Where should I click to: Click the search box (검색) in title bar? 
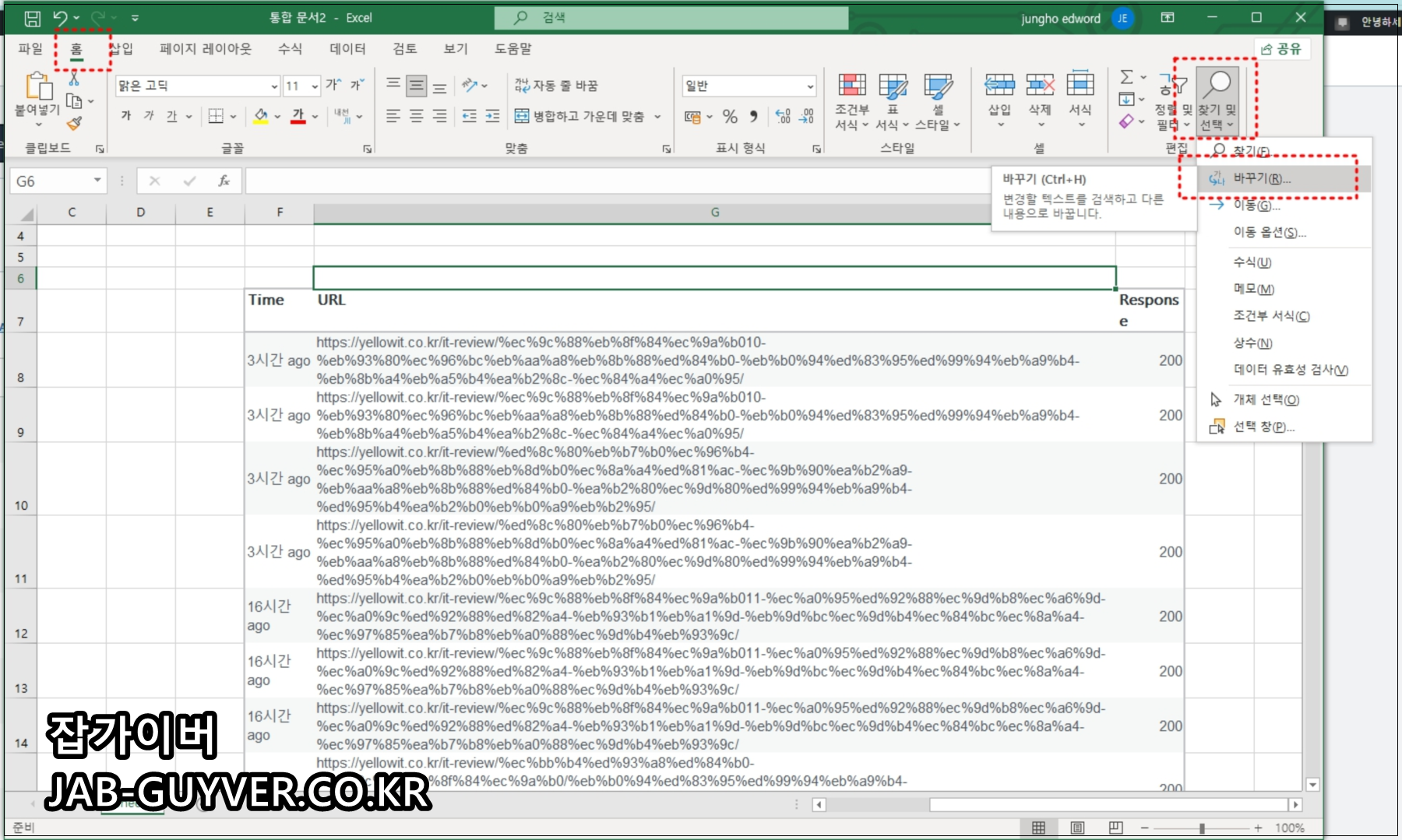tap(671, 18)
